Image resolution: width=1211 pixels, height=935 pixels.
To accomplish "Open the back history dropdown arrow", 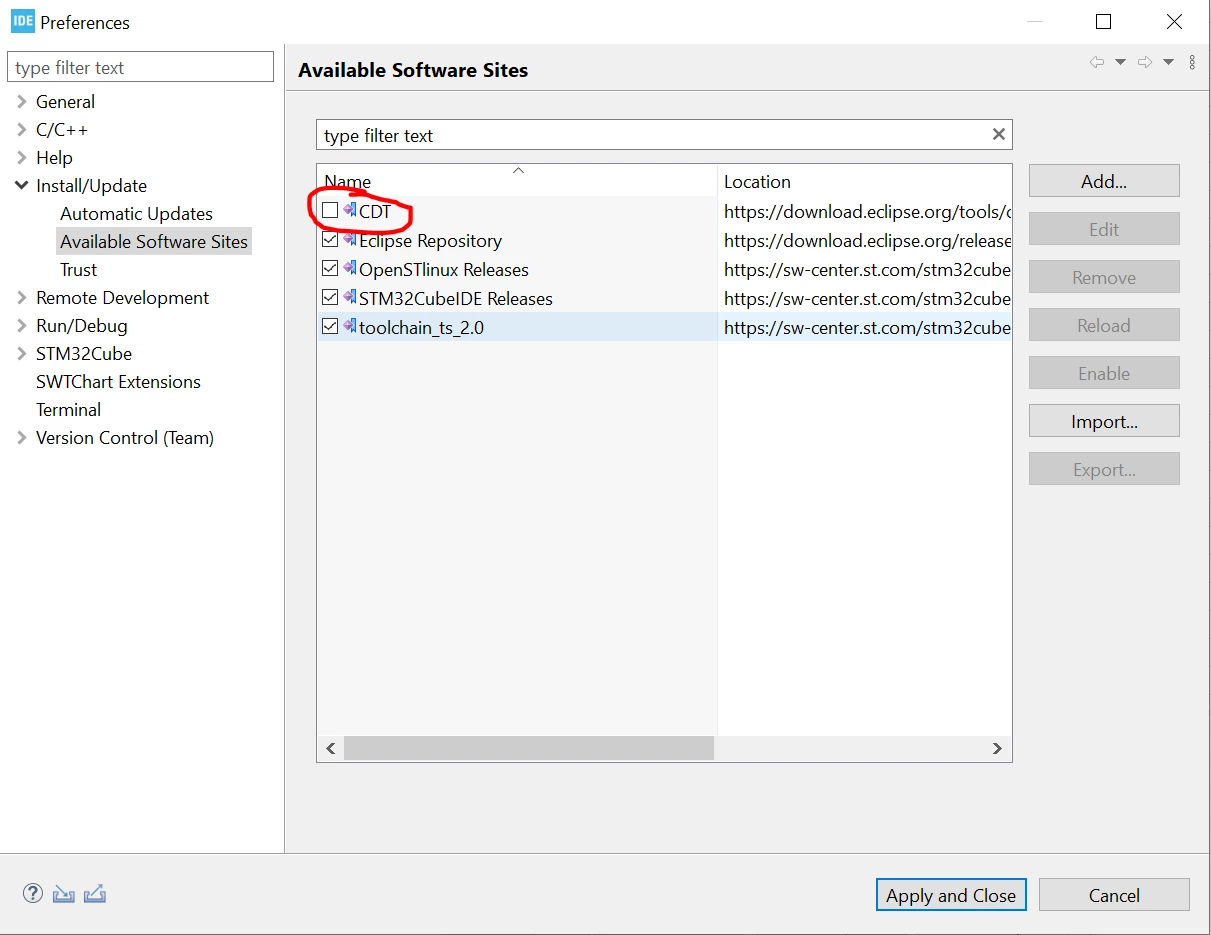I will point(1120,62).
